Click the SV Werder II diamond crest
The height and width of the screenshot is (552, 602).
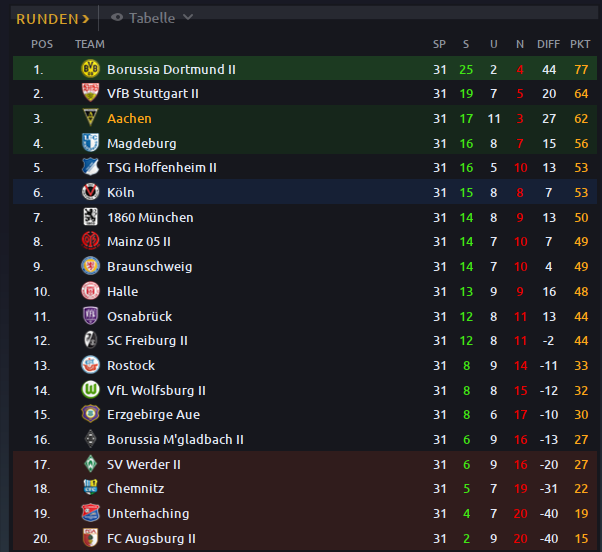coord(91,464)
